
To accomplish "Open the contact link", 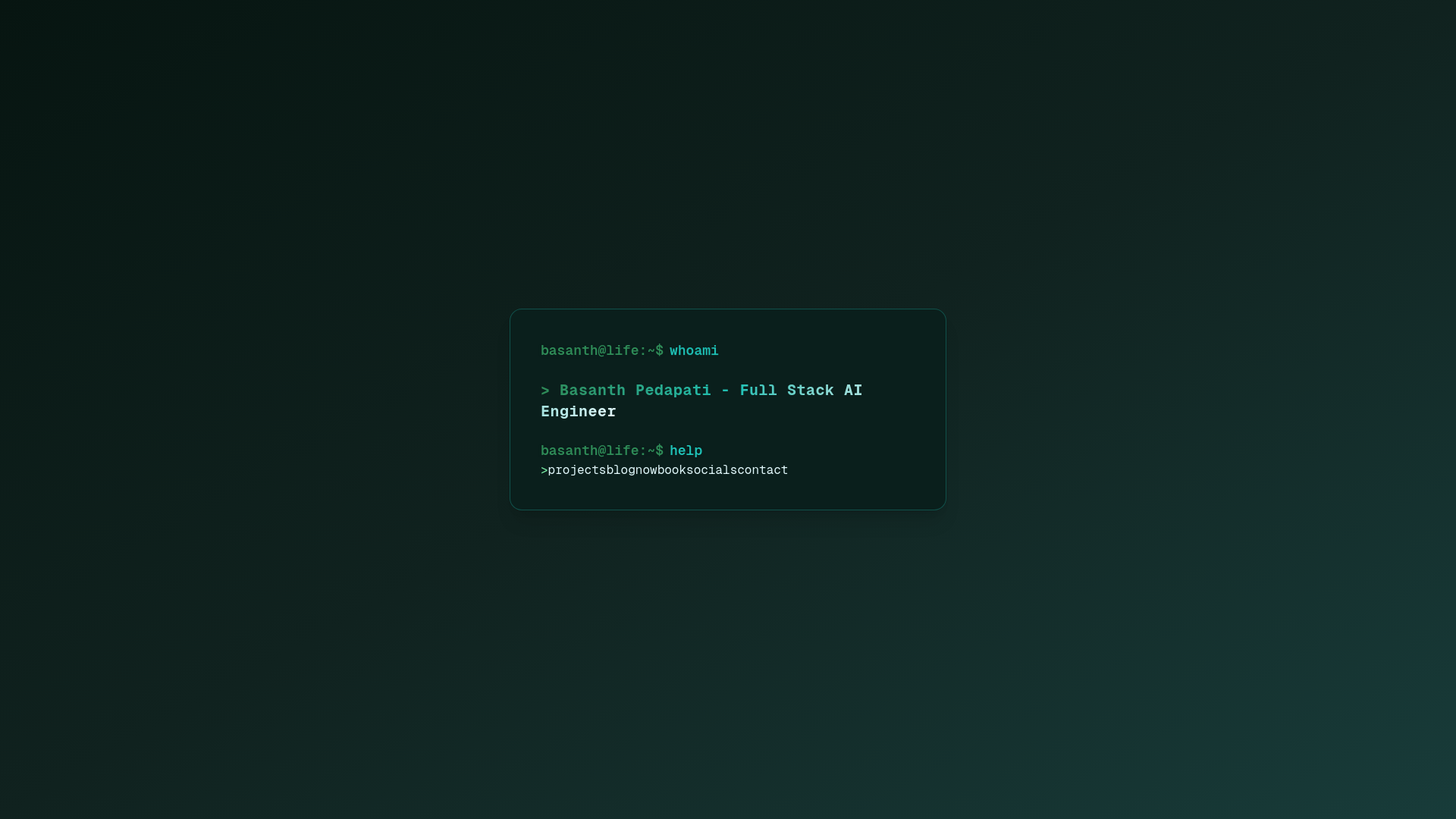I will pos(763,471).
